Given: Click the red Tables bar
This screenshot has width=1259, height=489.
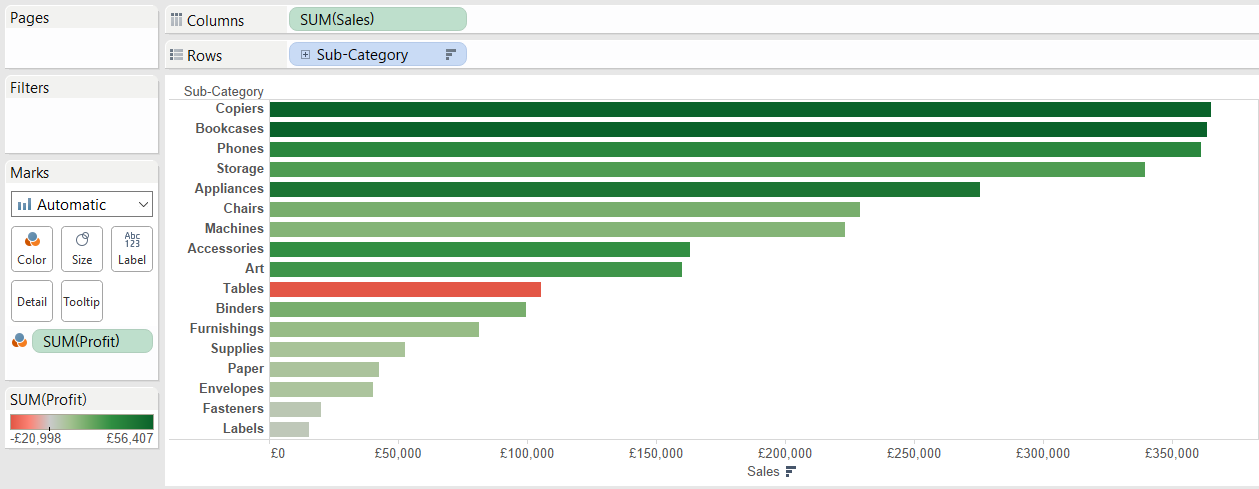Looking at the screenshot, I should [405, 289].
